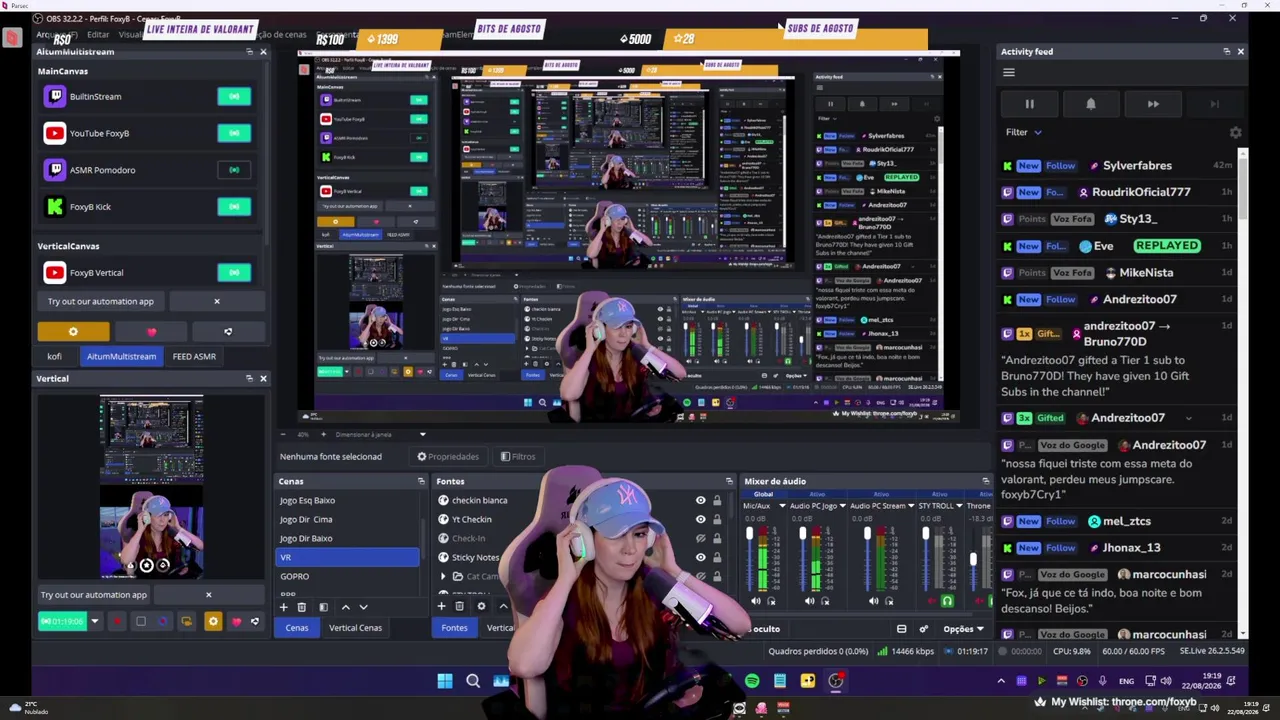The height and width of the screenshot is (720, 1280).
Task: Switch to the FEED ASMR tab
Action: tap(194, 357)
